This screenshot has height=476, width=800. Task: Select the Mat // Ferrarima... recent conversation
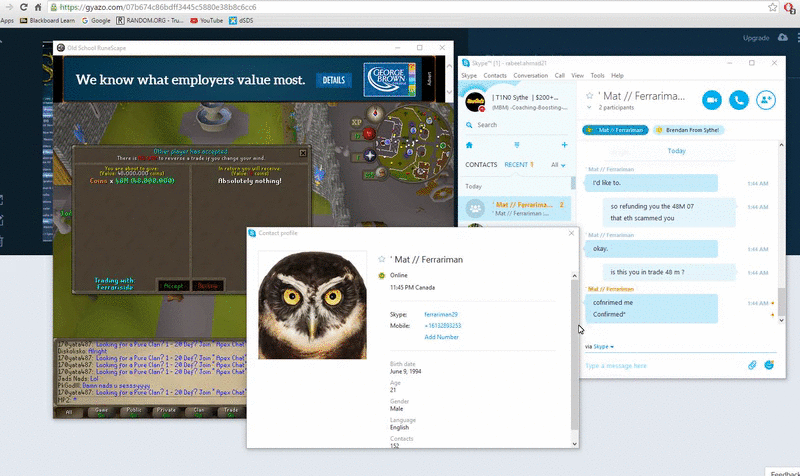(514, 209)
